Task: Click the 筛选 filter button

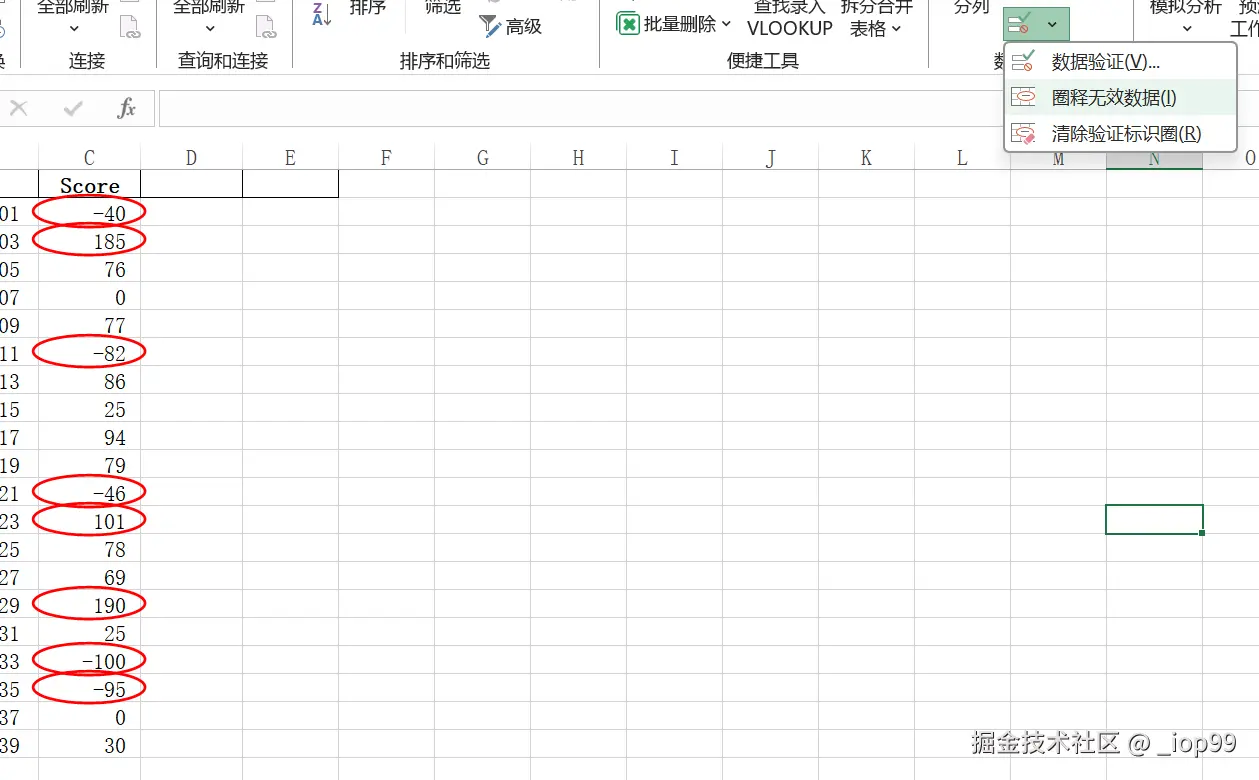Action: [442, 8]
